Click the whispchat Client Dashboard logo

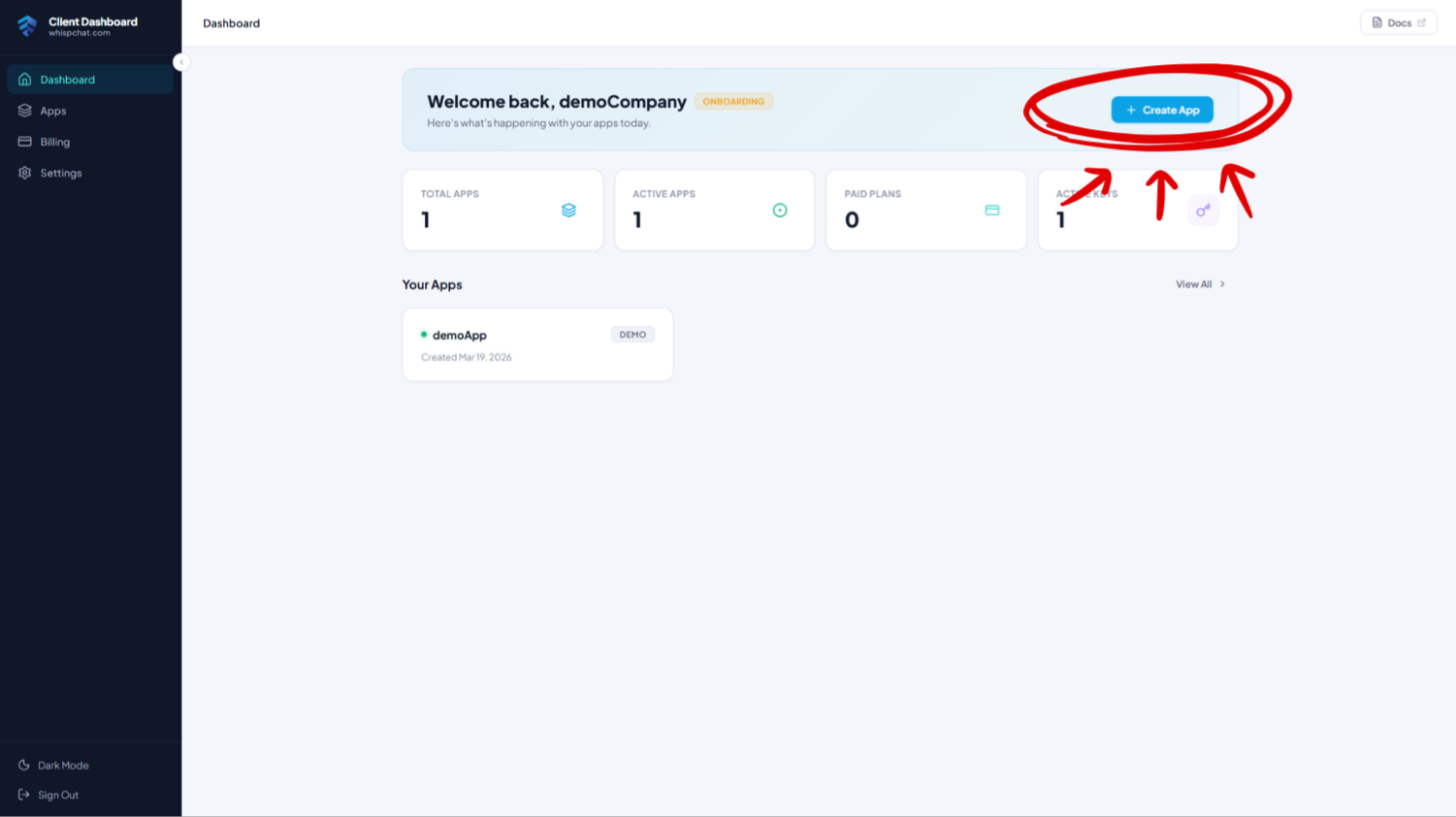[78, 27]
